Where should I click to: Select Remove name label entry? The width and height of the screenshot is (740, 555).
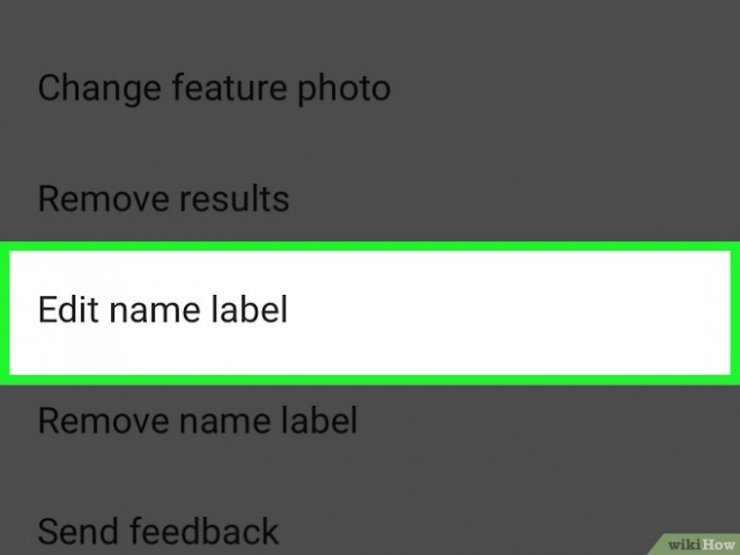point(370,420)
